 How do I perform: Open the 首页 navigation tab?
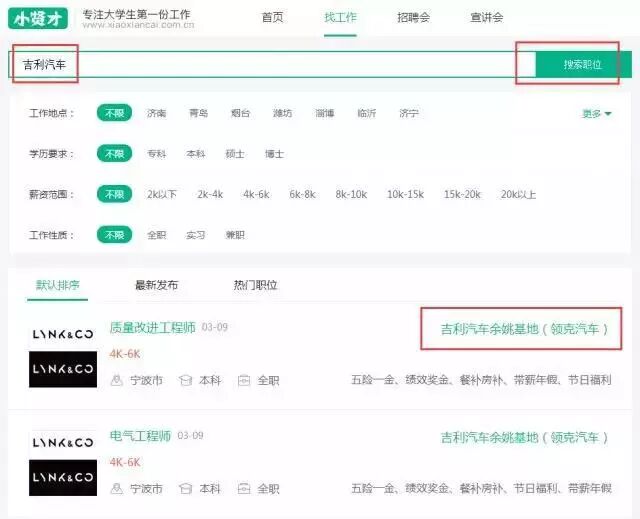click(x=272, y=18)
